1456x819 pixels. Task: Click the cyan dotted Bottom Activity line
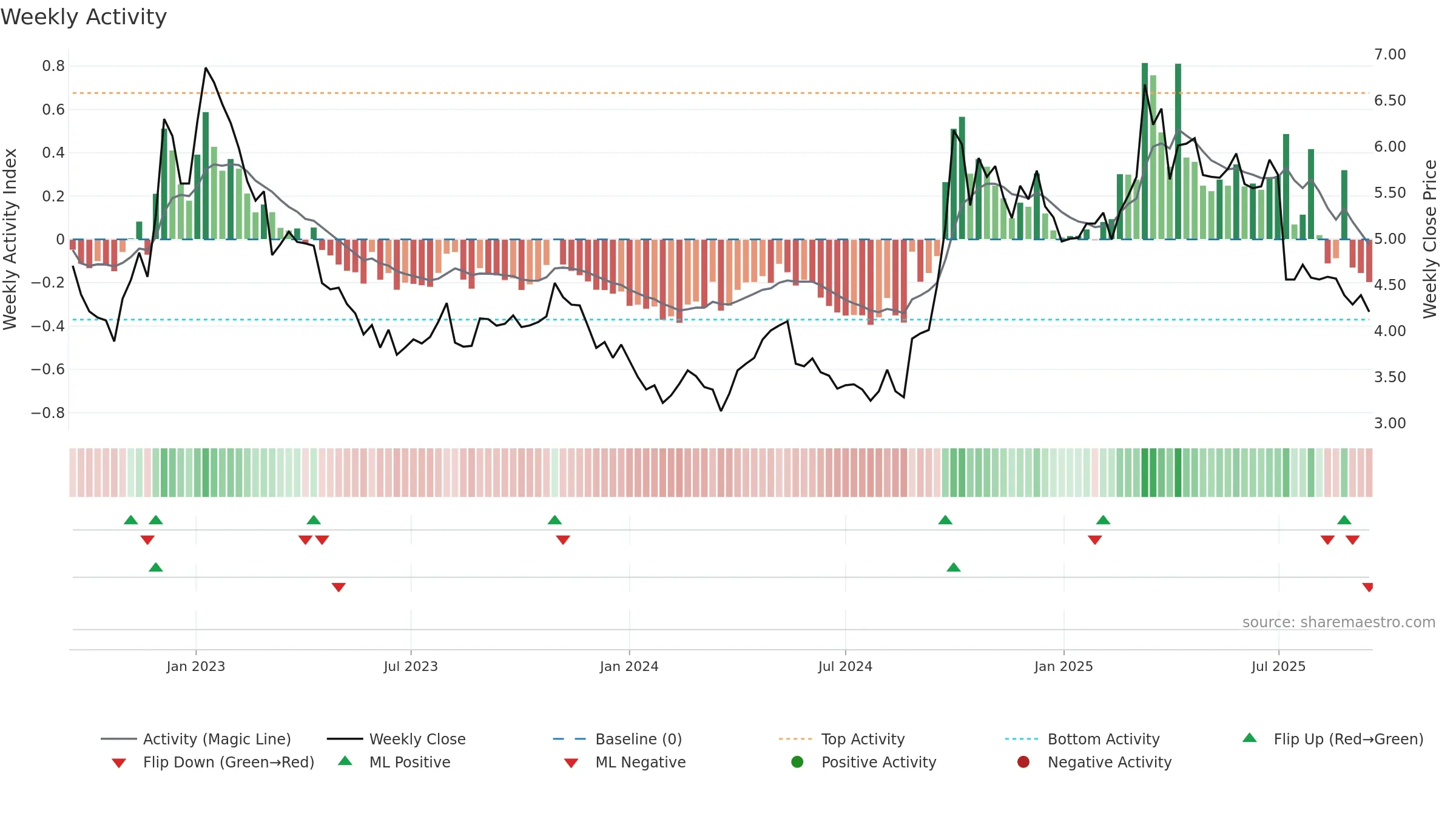click(721, 319)
